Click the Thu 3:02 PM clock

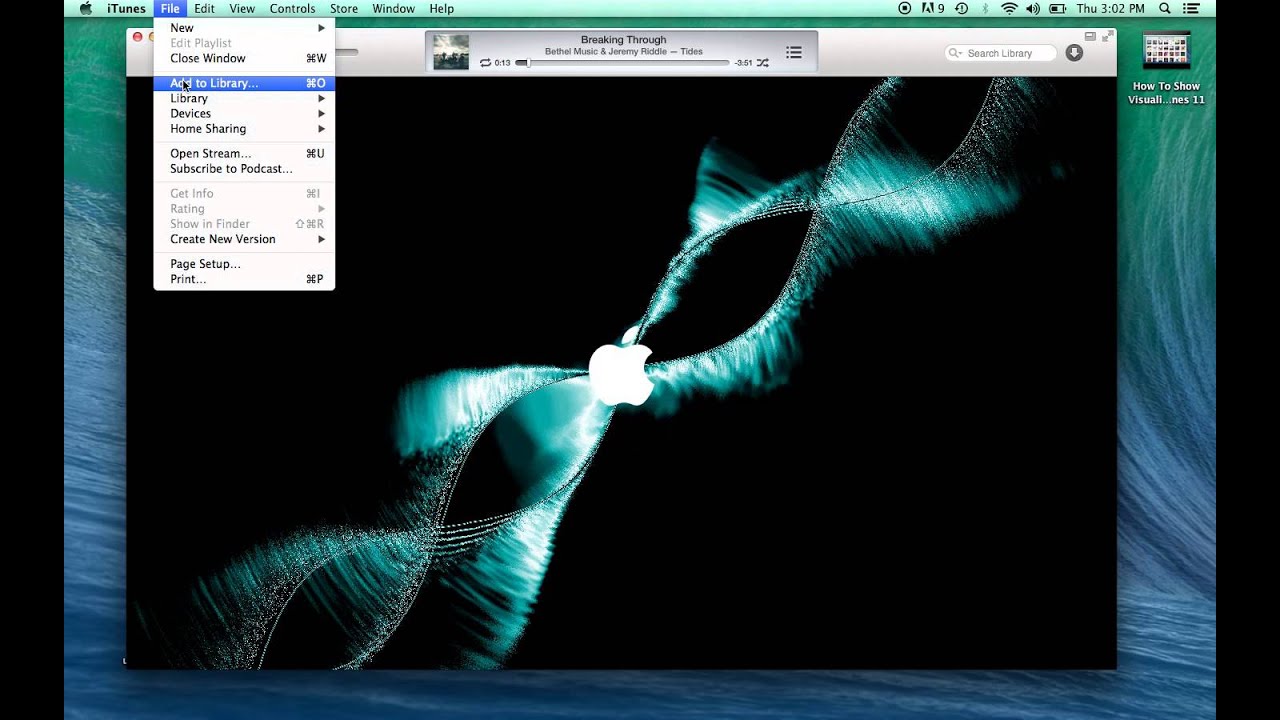coord(1110,9)
